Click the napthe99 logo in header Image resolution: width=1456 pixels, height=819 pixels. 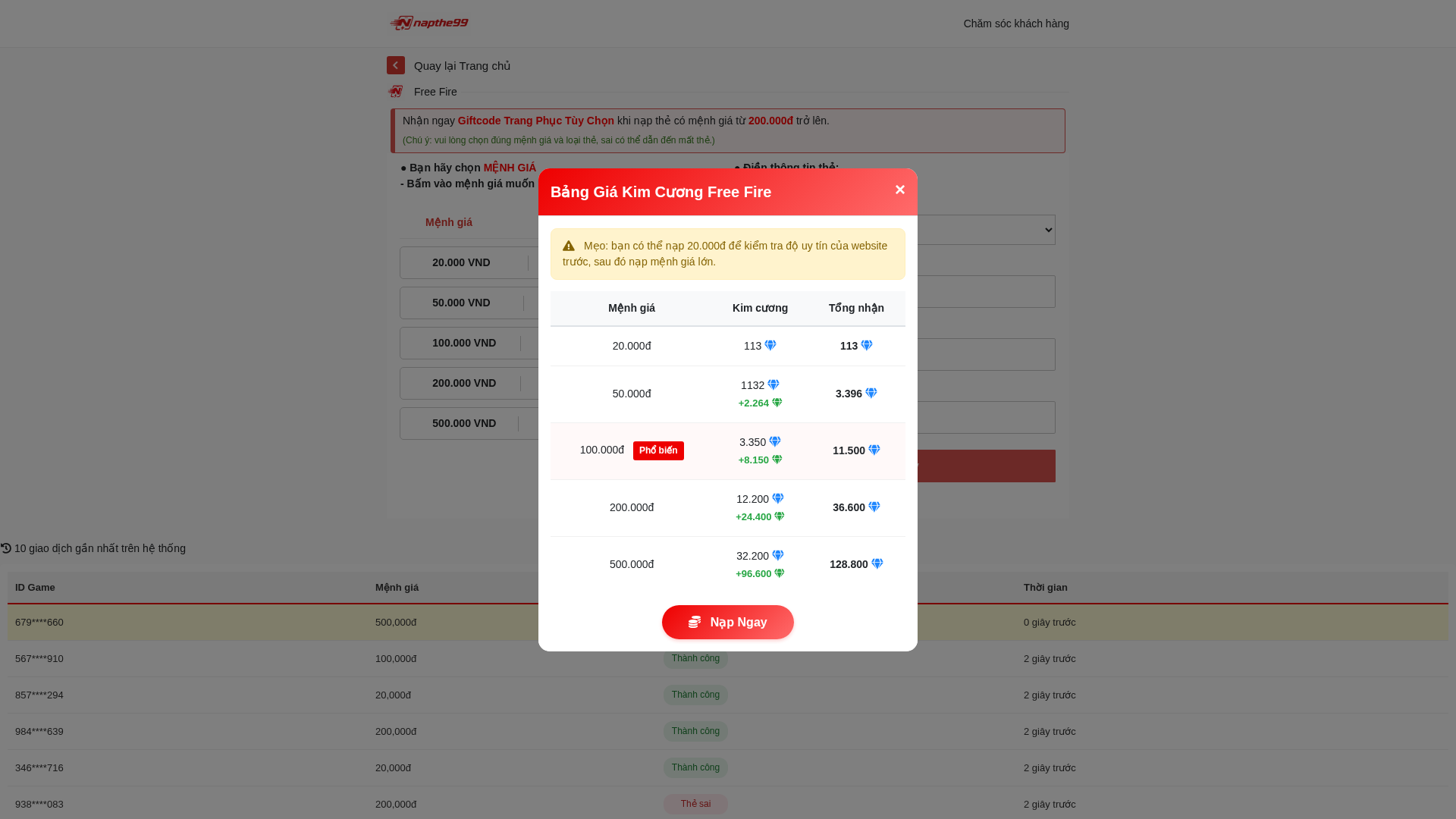429,24
